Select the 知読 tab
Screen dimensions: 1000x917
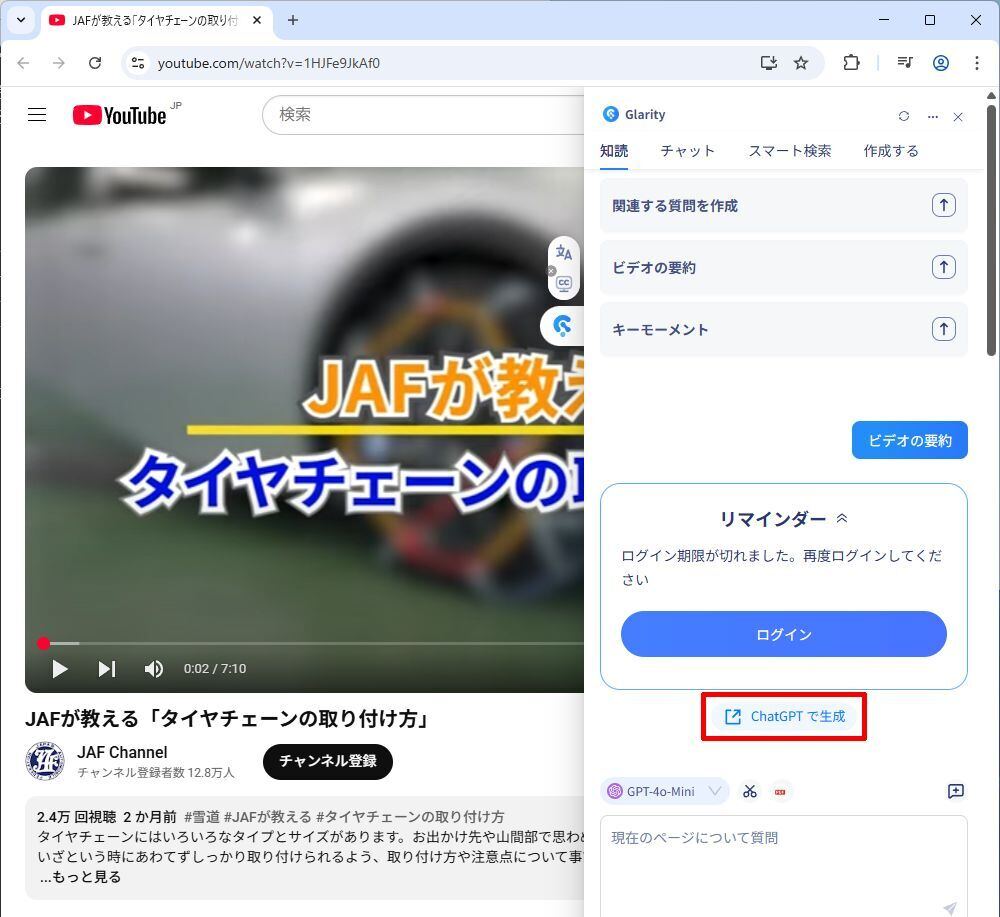tap(614, 151)
